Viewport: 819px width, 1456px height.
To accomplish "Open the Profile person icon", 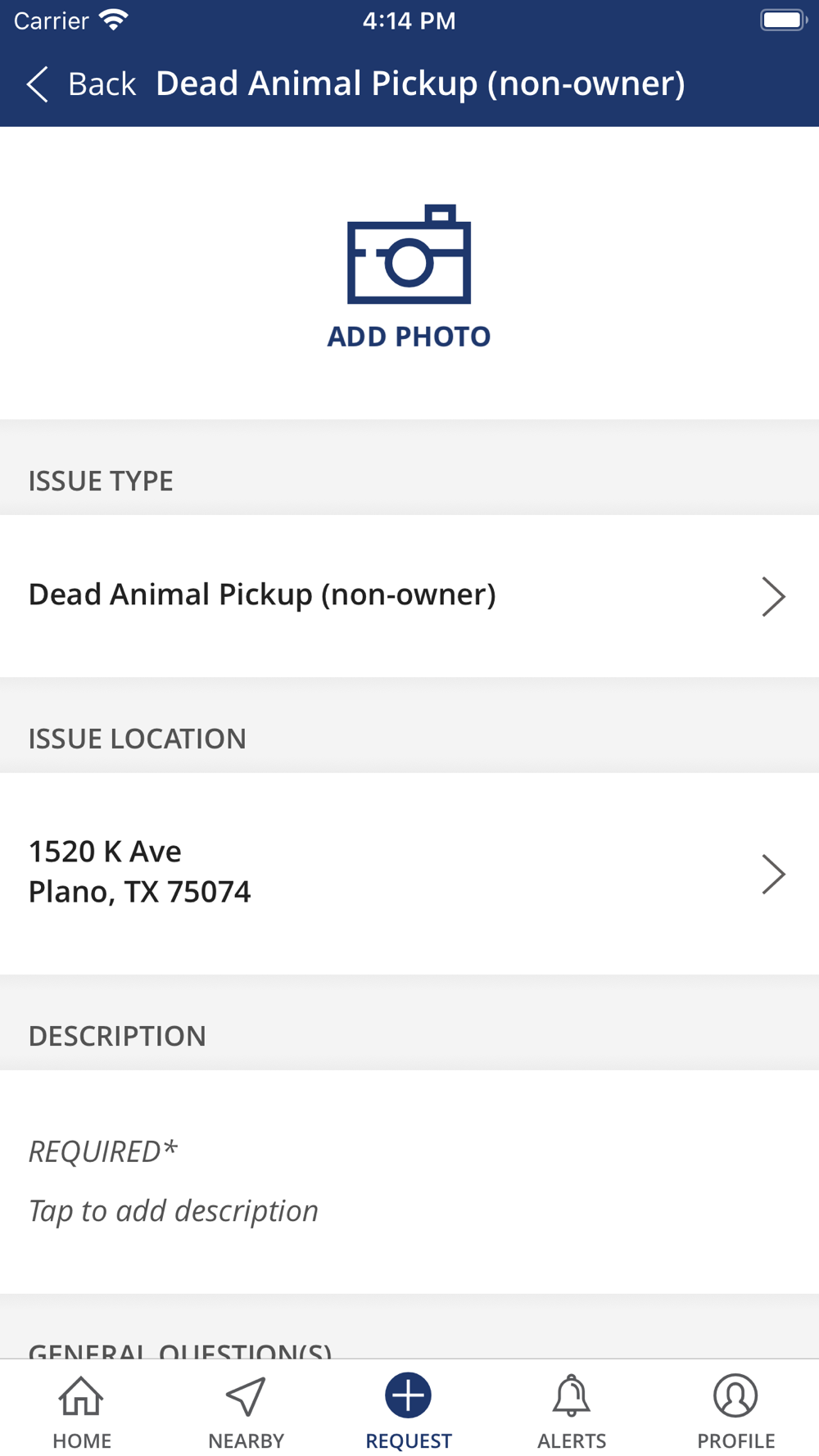I will (x=735, y=1395).
